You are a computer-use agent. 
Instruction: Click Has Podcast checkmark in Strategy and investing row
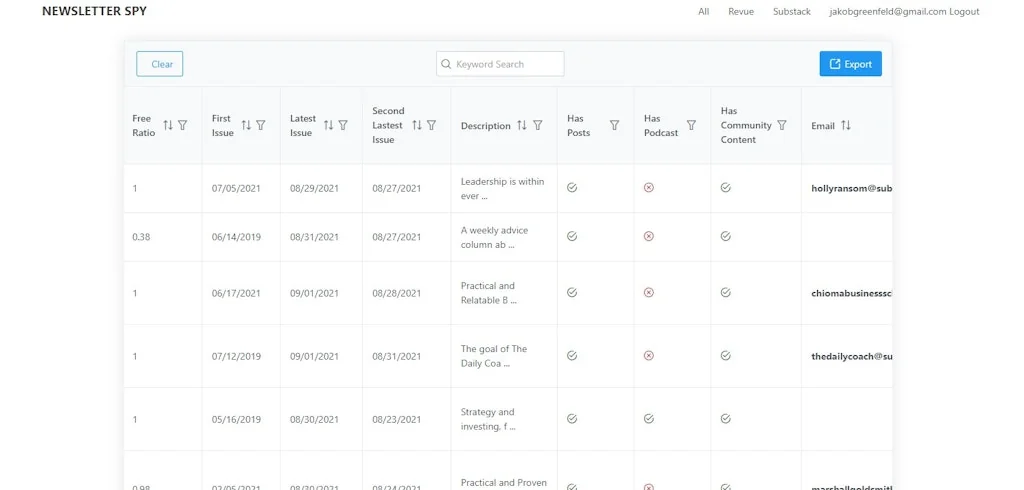pos(648,419)
